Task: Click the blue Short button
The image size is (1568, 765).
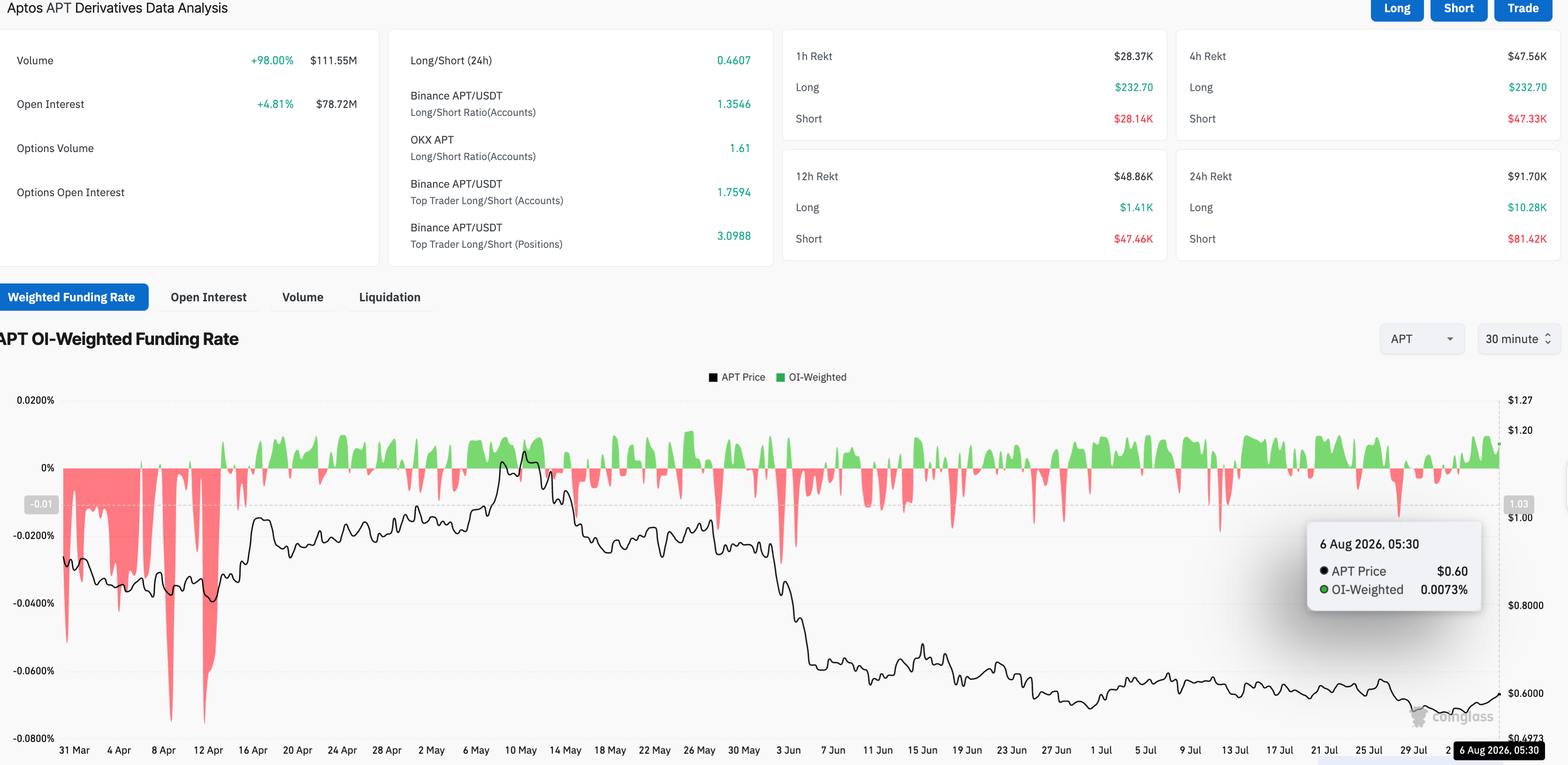Action: 1458,8
